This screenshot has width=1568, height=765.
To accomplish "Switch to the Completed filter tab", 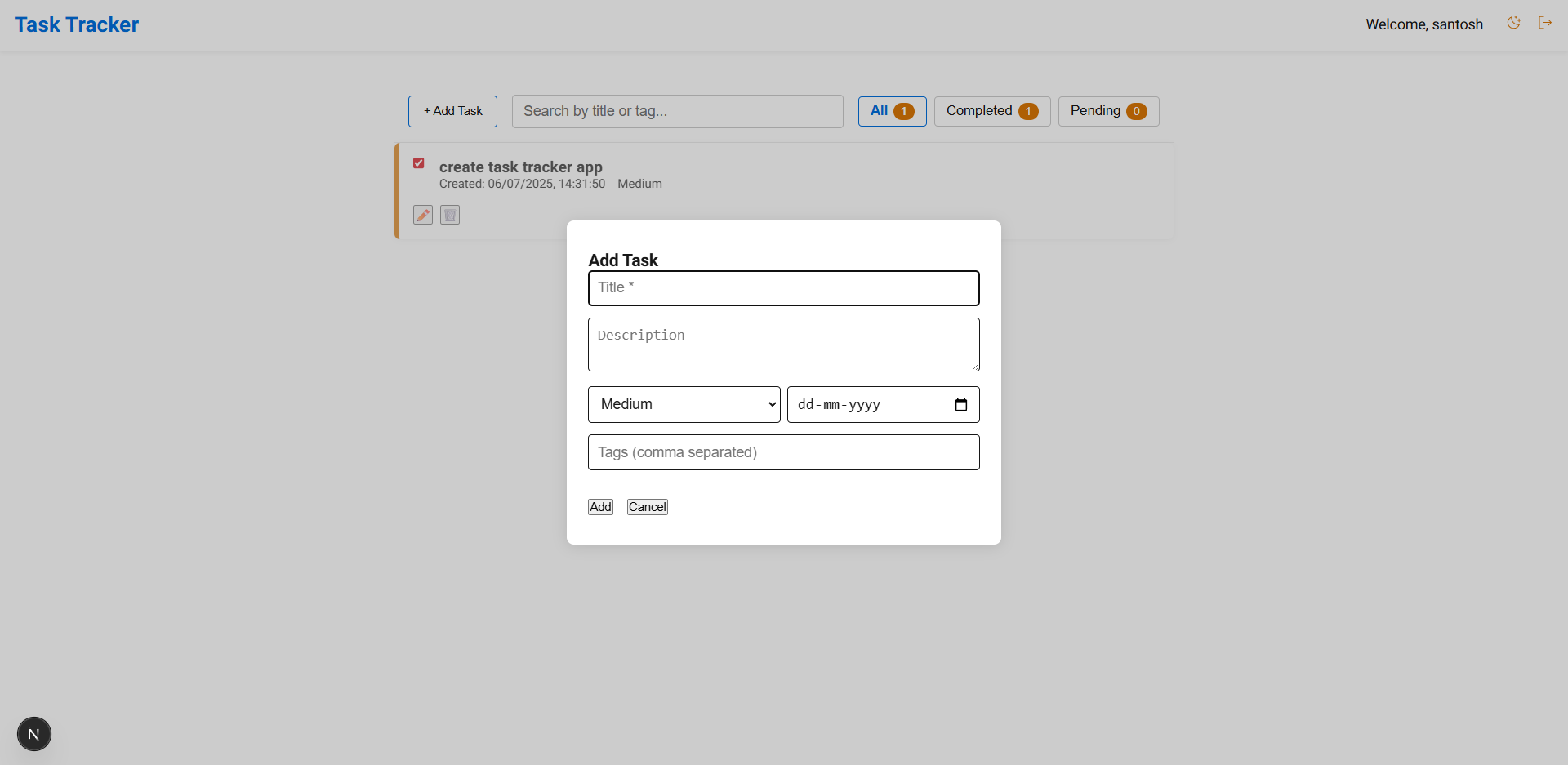I will (x=992, y=111).
